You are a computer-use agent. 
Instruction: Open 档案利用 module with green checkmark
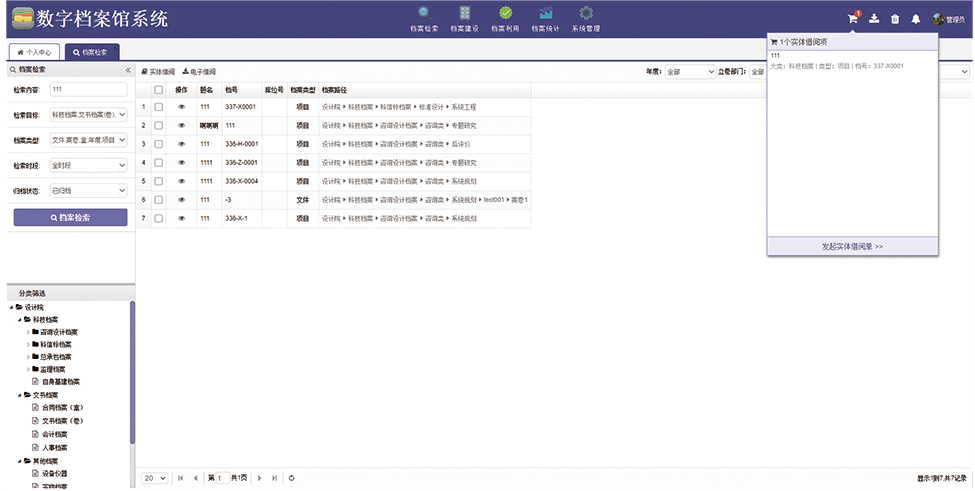point(505,17)
